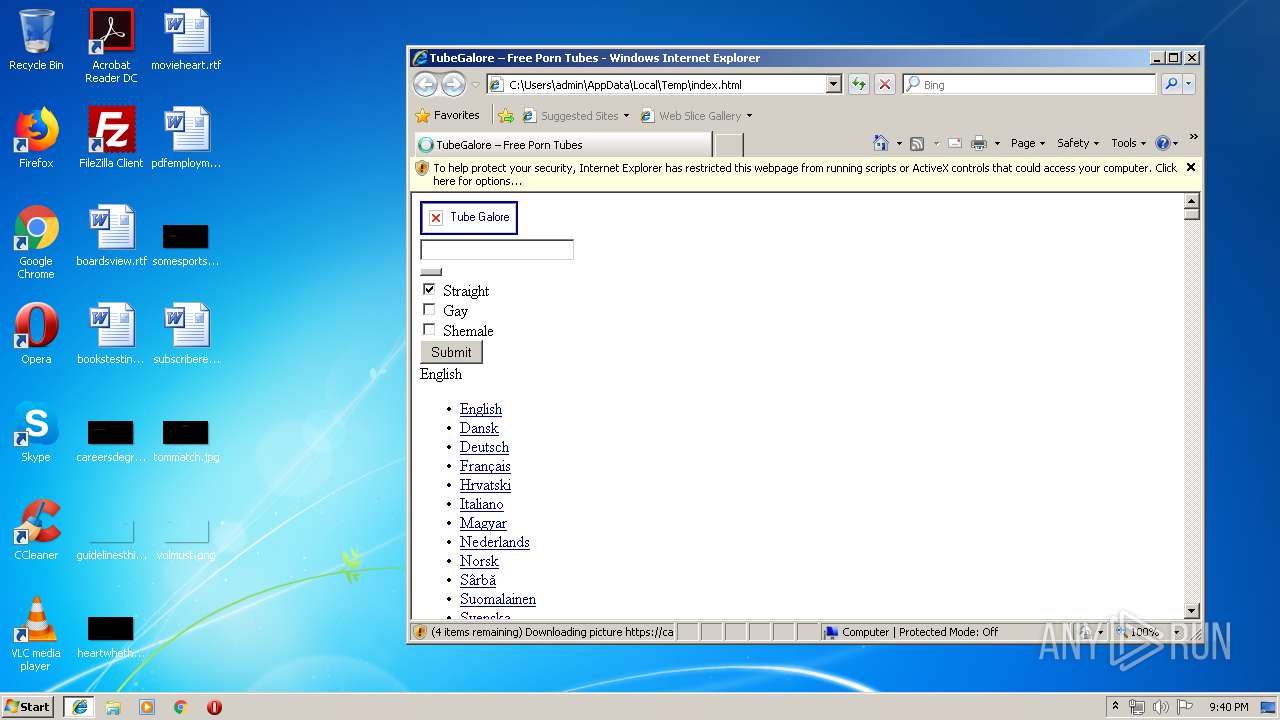Open Recycle Bin desktop icon
Image resolution: width=1280 pixels, height=720 pixels.
pyautogui.click(x=36, y=40)
